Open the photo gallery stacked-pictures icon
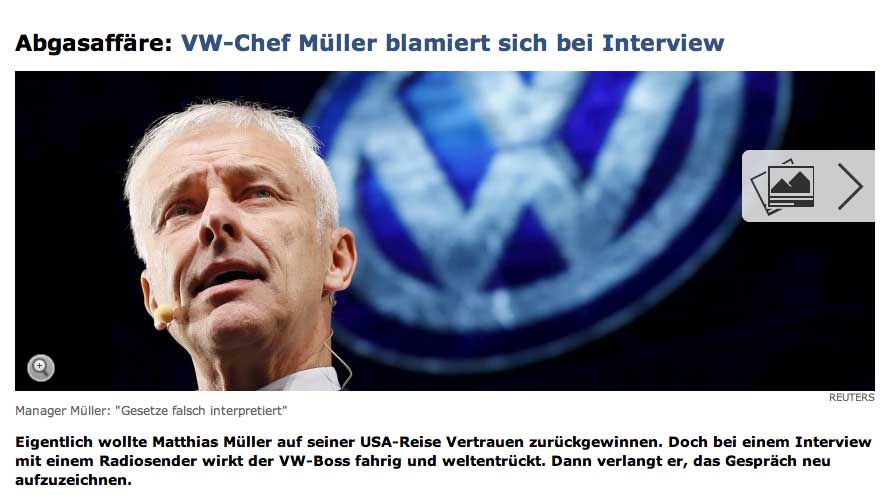Screen dimensions: 891x501 point(783,186)
